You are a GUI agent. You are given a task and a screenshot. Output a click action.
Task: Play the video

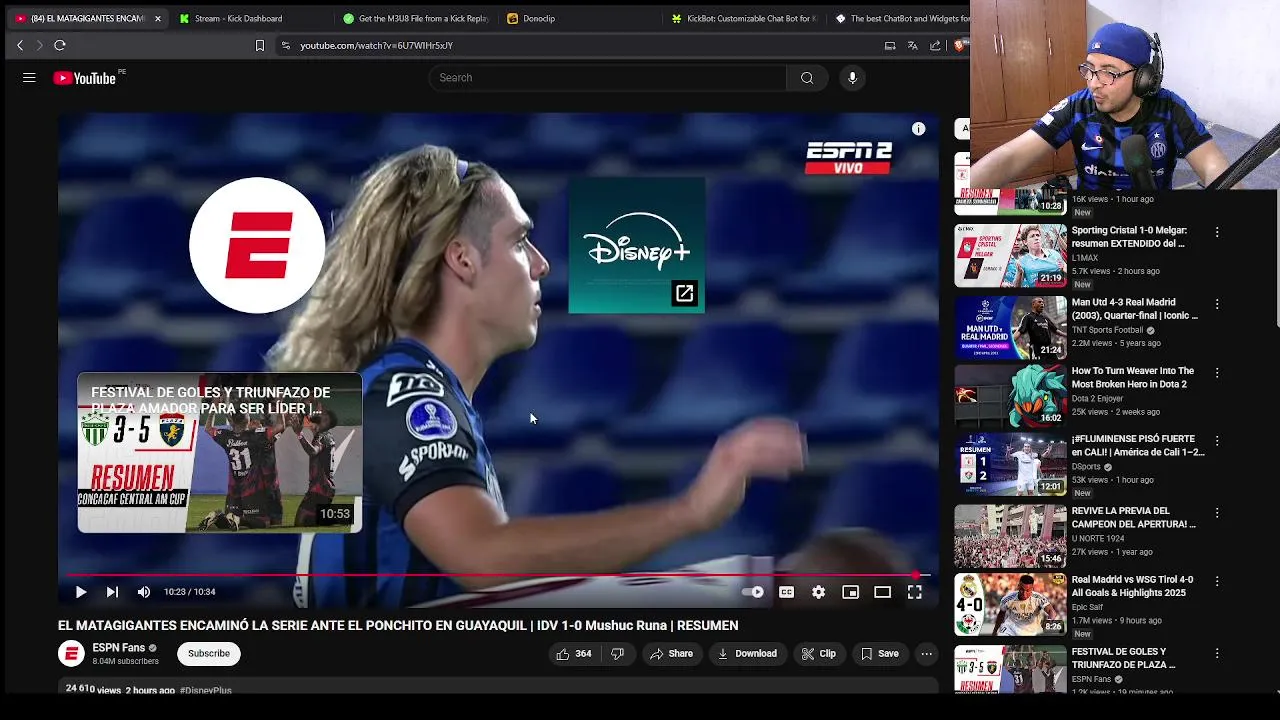pos(81,592)
